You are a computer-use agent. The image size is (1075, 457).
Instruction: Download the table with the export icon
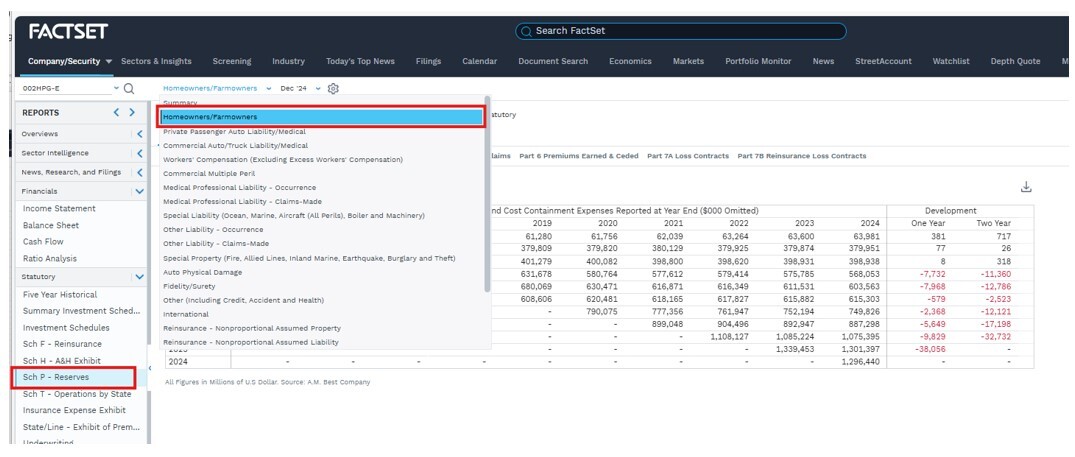click(1026, 187)
